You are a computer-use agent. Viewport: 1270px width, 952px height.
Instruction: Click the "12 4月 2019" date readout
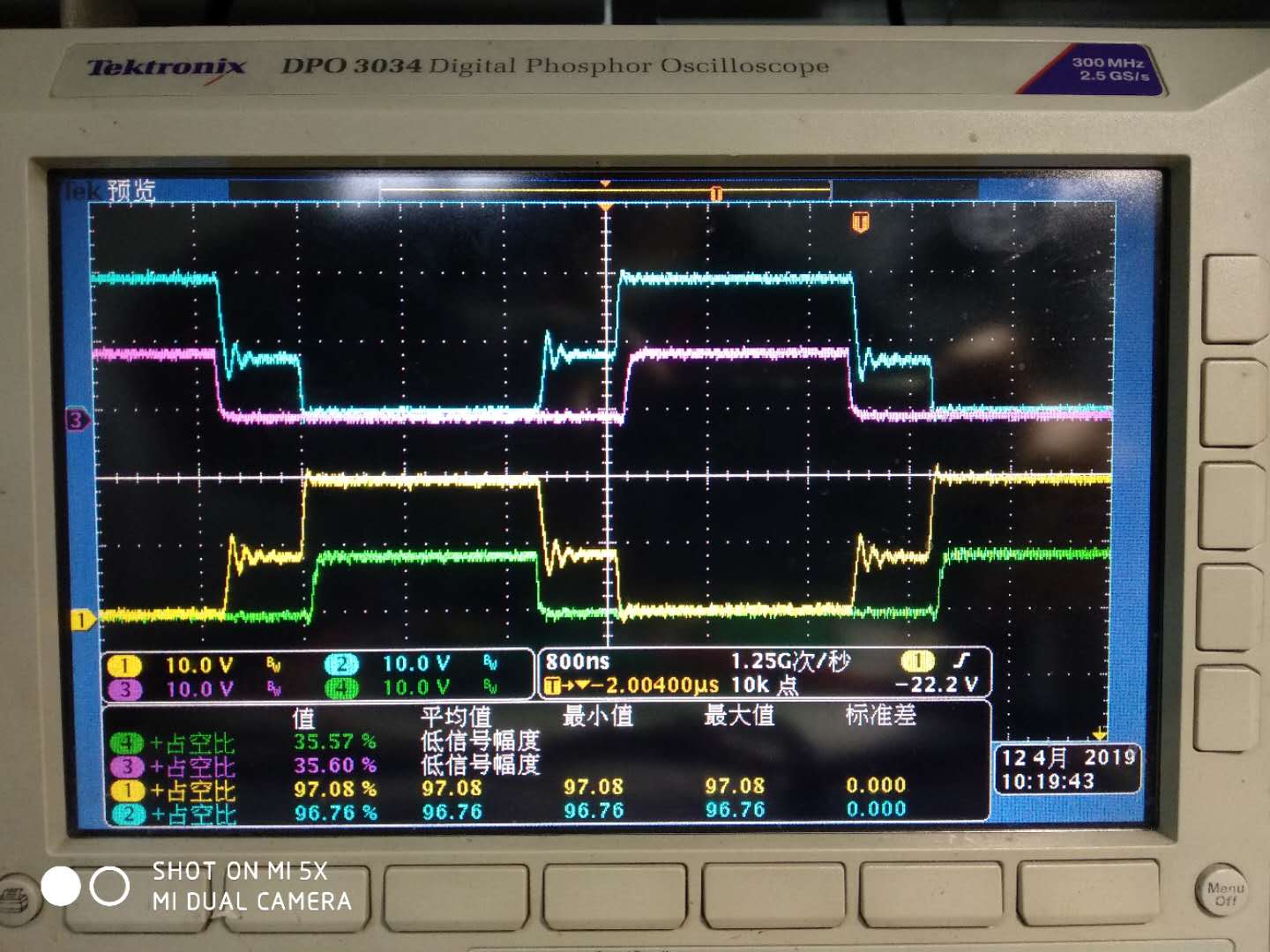pos(1069,757)
